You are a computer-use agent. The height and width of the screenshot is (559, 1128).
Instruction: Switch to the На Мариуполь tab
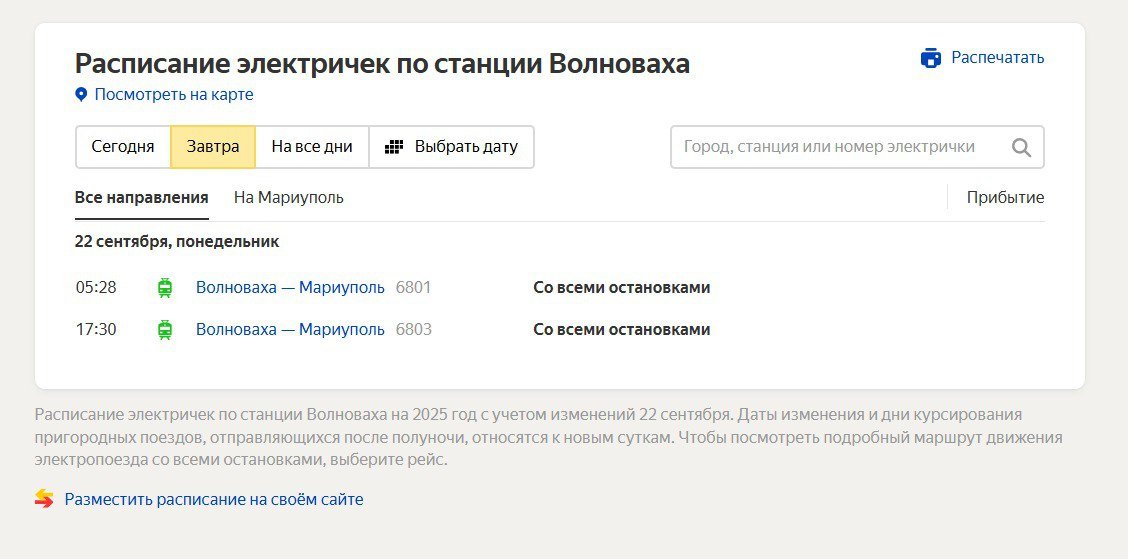click(288, 198)
